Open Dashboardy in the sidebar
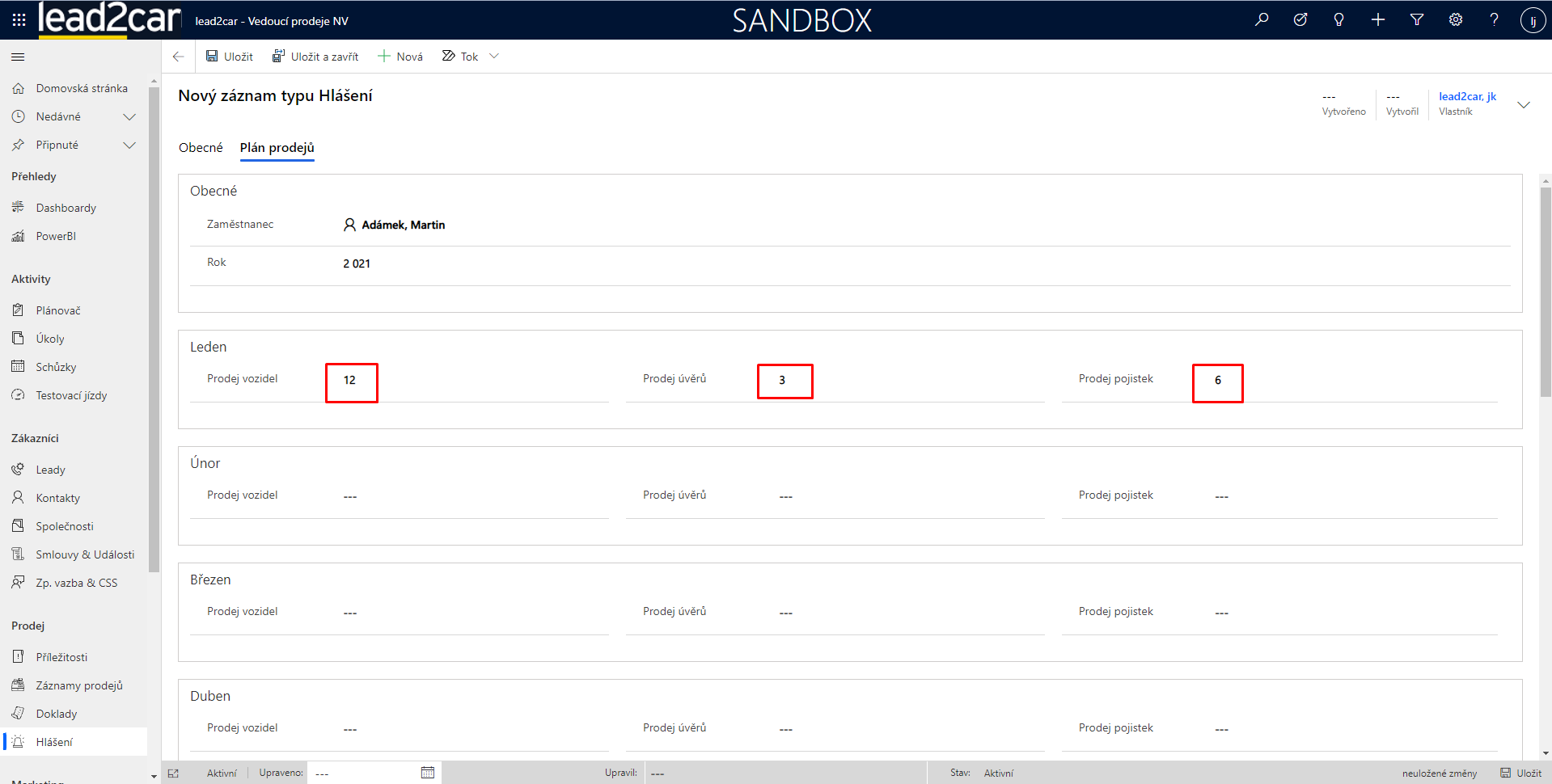The width and height of the screenshot is (1552, 784). point(66,209)
